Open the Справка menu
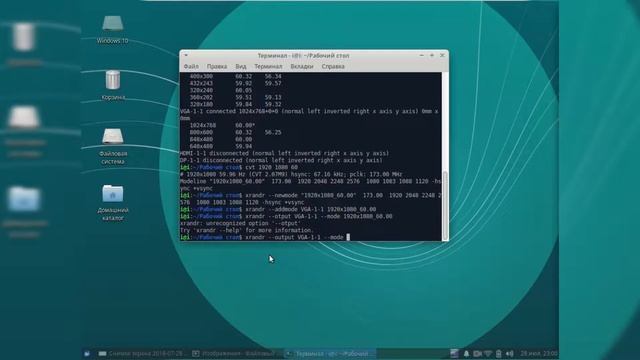 [333, 66]
